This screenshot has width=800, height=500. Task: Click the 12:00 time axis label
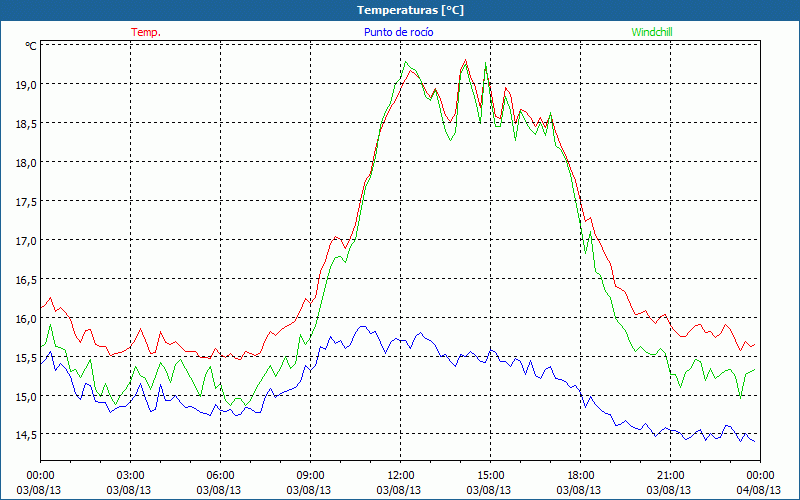point(401,476)
